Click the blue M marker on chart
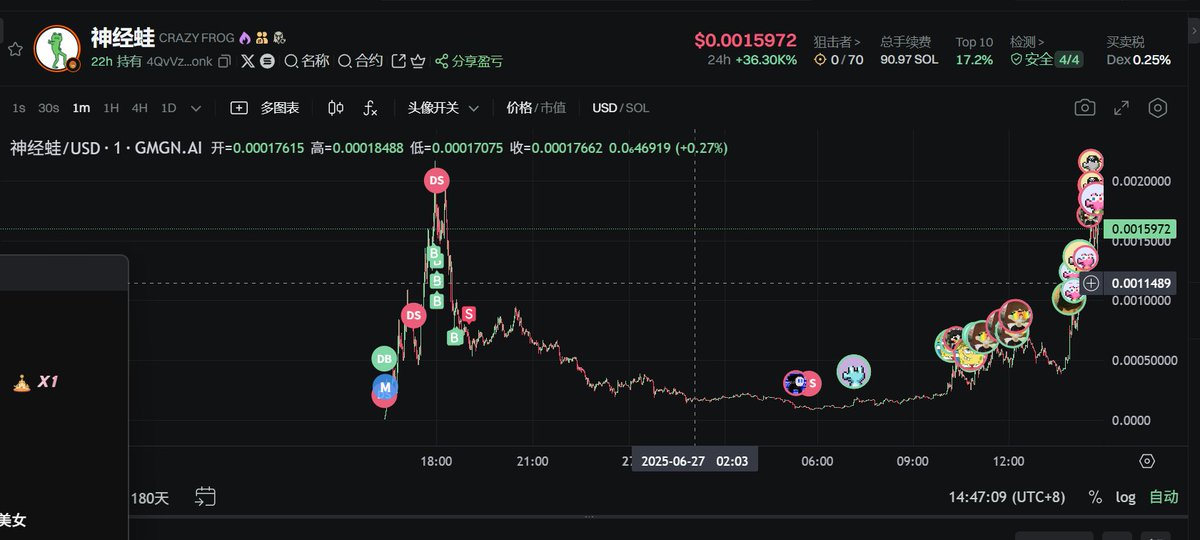1200x540 pixels. 385,386
